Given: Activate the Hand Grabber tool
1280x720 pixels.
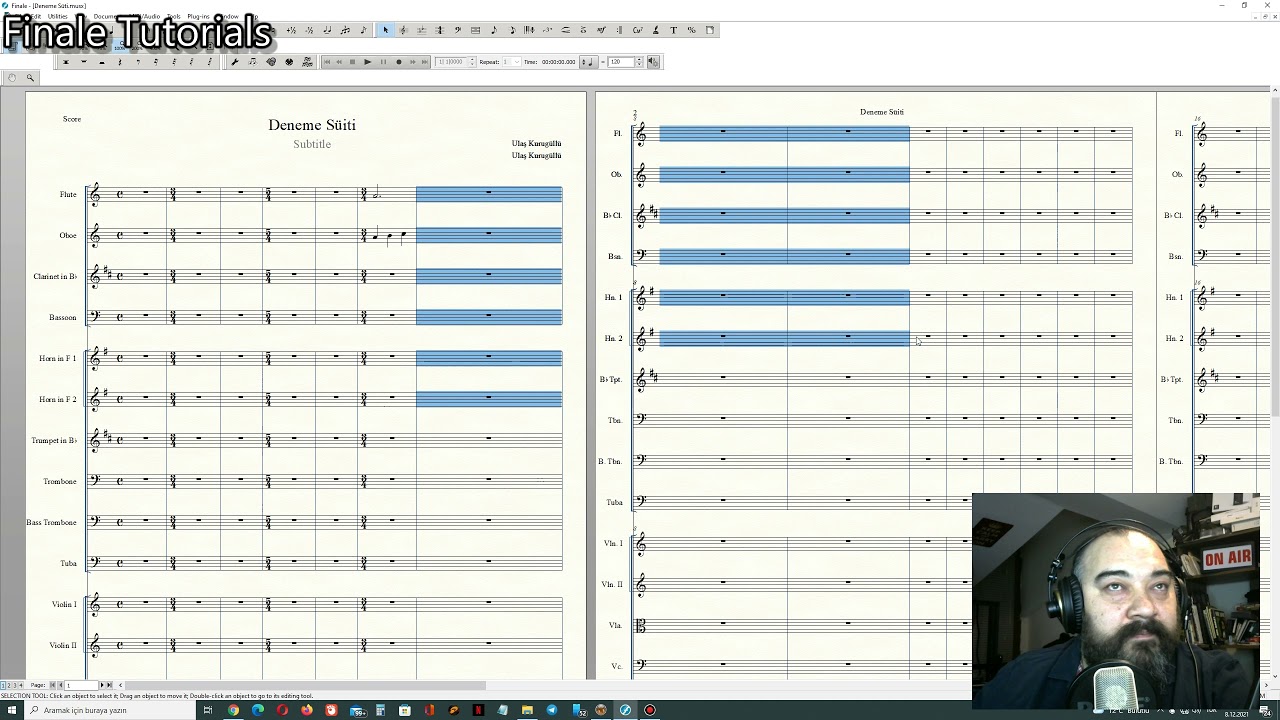Looking at the screenshot, I should [12, 78].
